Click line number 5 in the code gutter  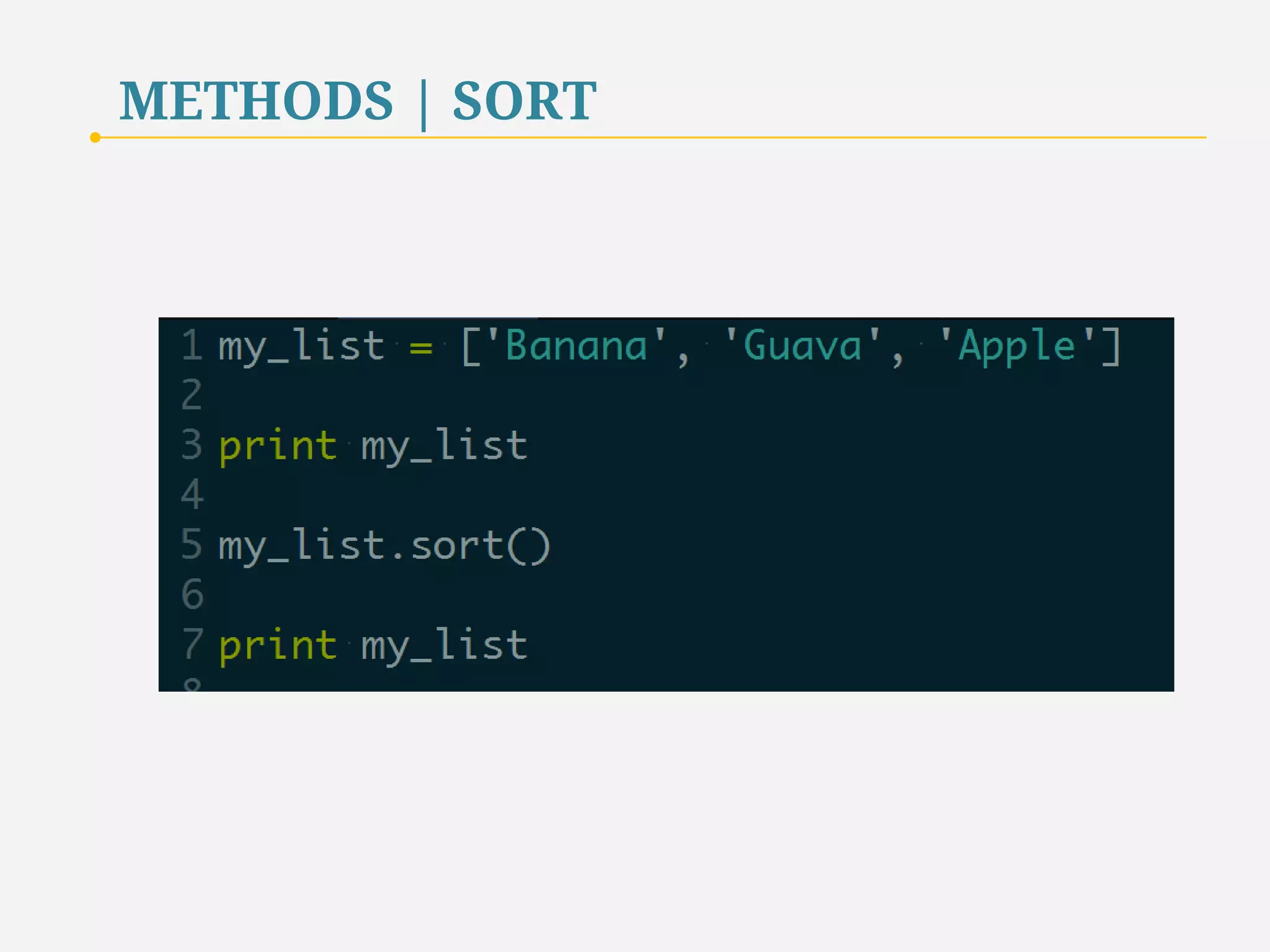point(192,544)
